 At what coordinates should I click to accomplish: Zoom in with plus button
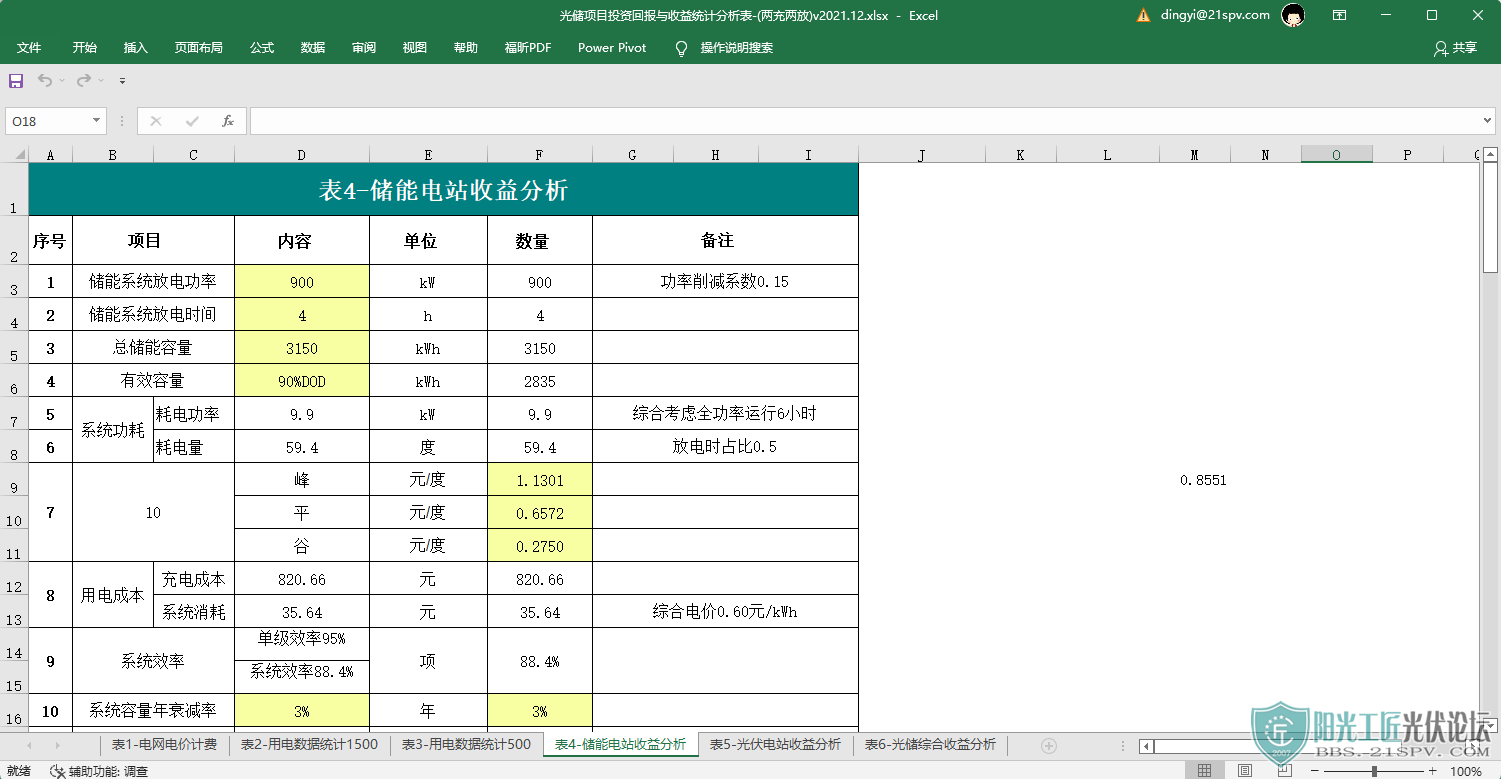point(1434,771)
